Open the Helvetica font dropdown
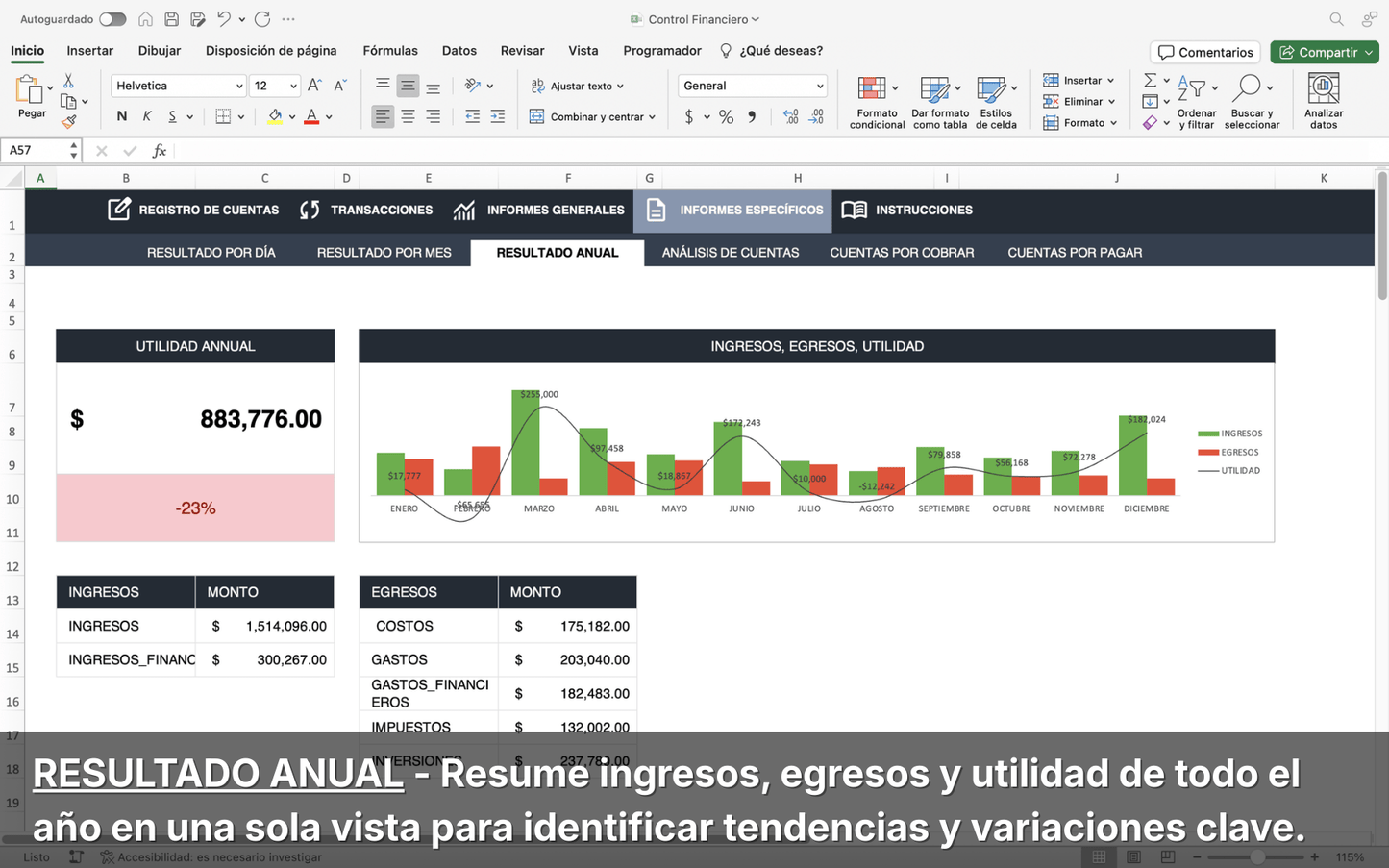 click(x=178, y=86)
